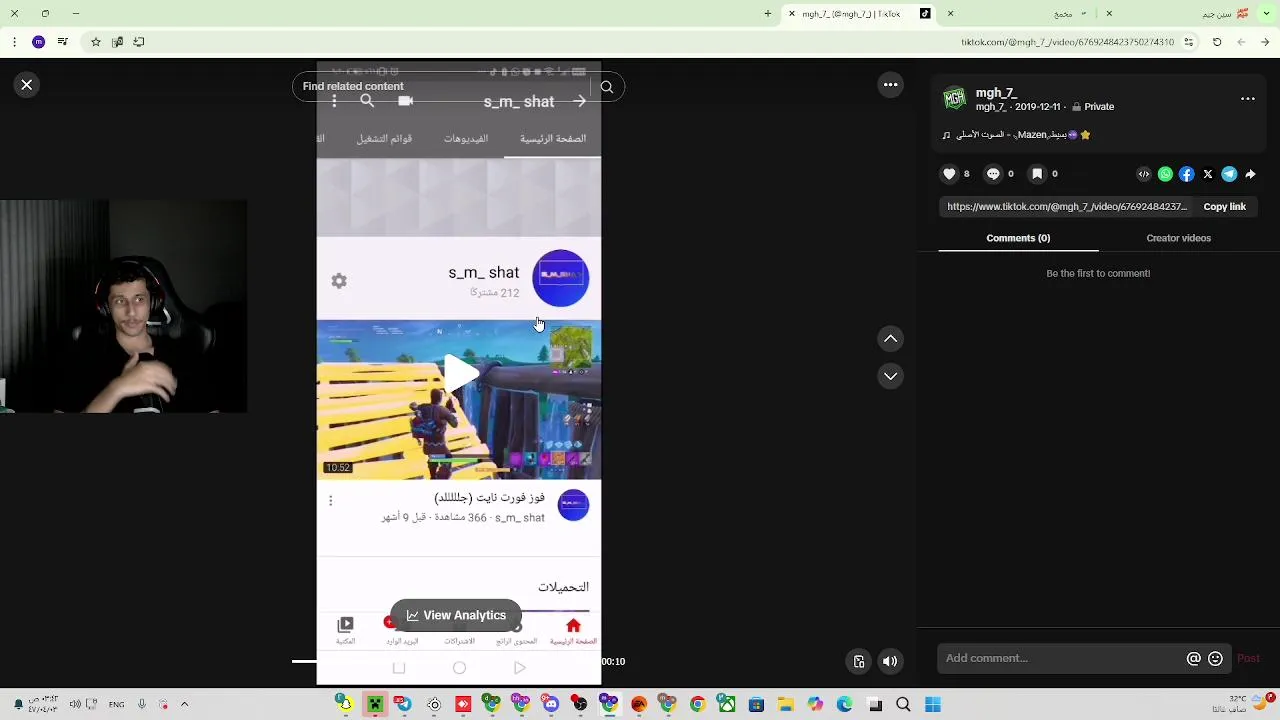Click the Copy link button
Image resolution: width=1280 pixels, height=720 pixels.
click(1224, 207)
